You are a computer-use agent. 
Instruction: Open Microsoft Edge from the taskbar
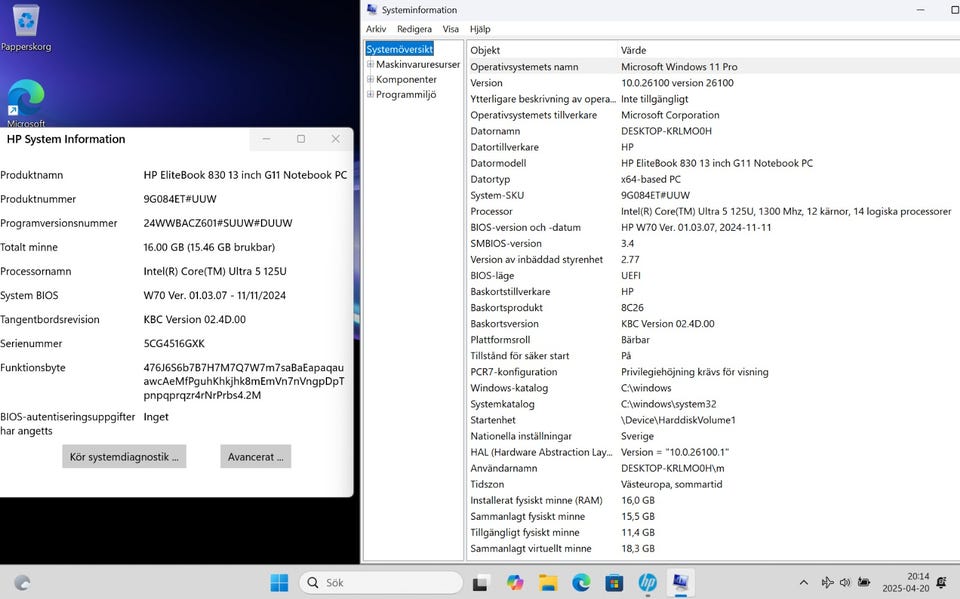(581, 583)
